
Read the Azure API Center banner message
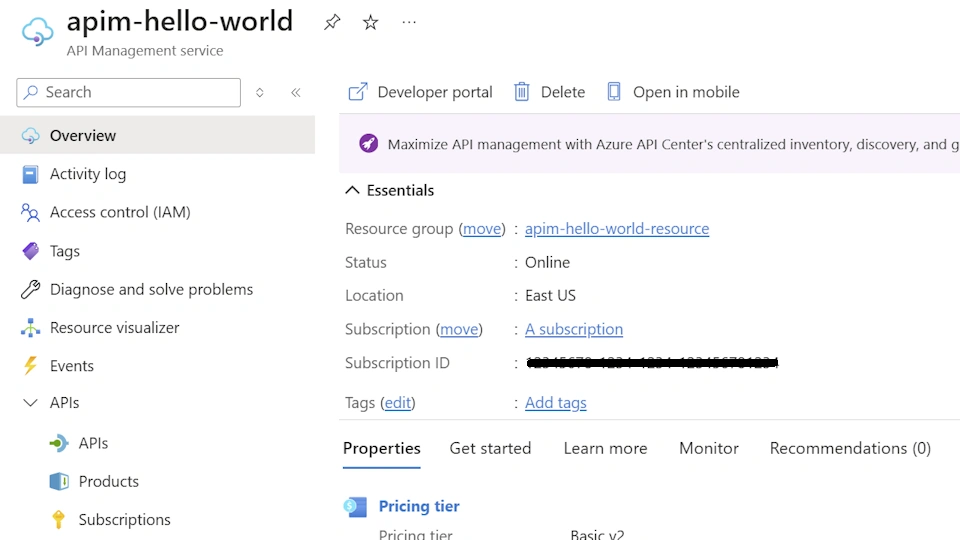673,144
